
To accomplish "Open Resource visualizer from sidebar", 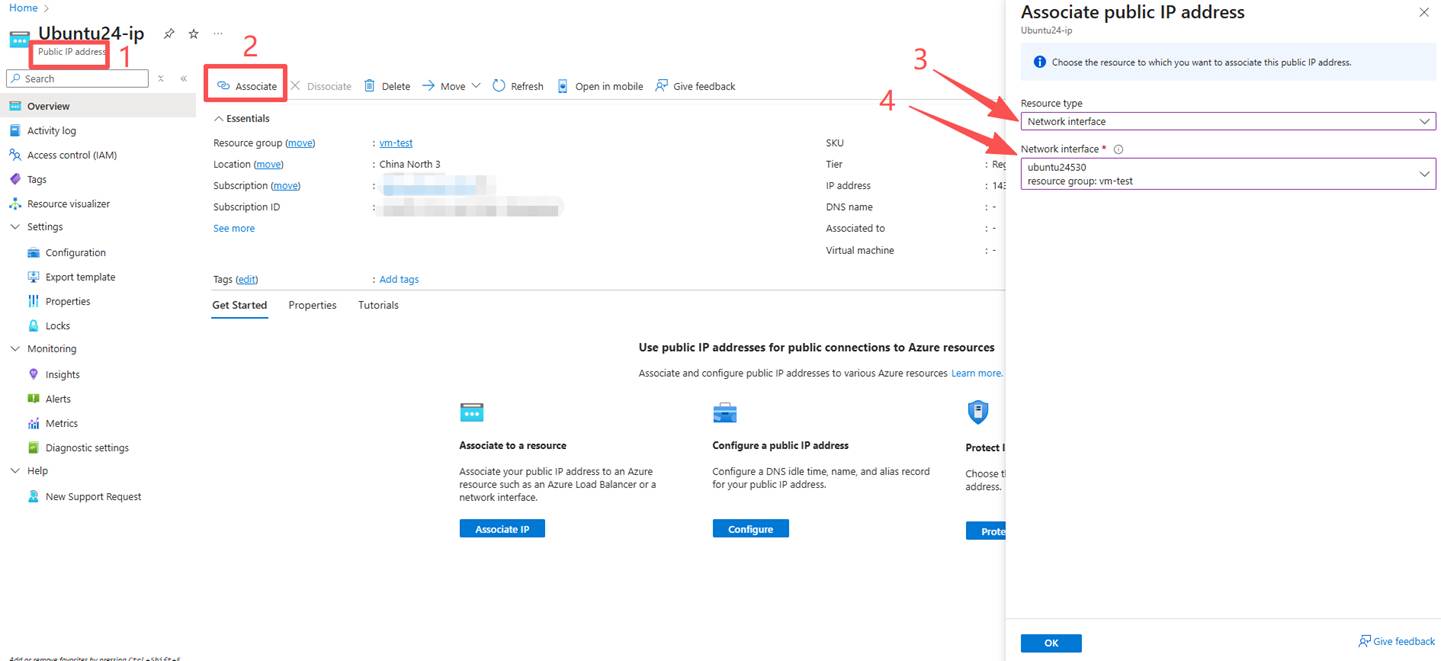I will pos(68,204).
